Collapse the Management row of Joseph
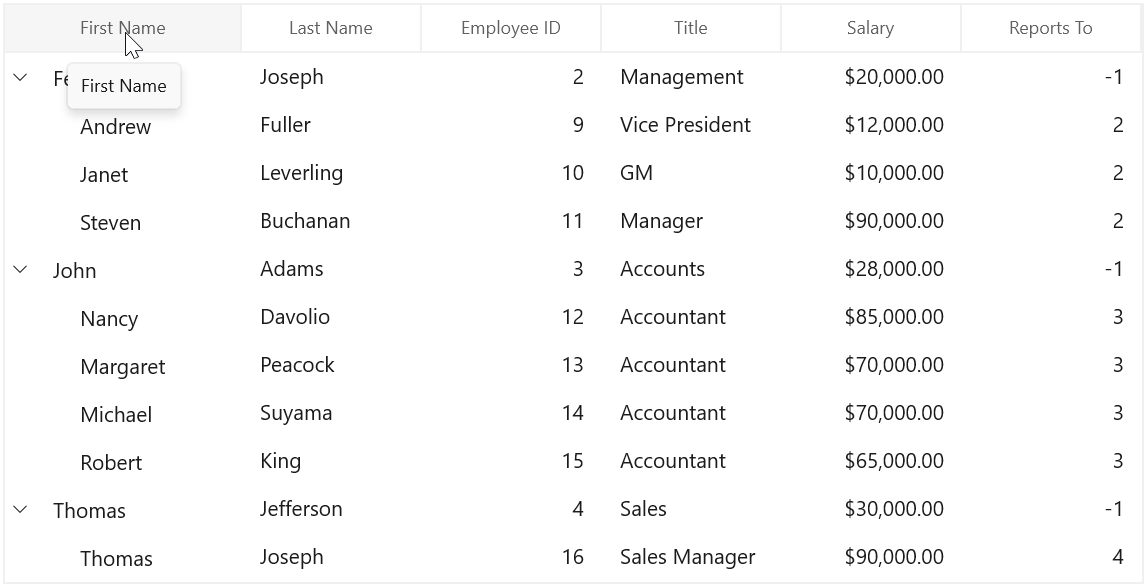The width and height of the screenshot is (1148, 587). click(20, 77)
